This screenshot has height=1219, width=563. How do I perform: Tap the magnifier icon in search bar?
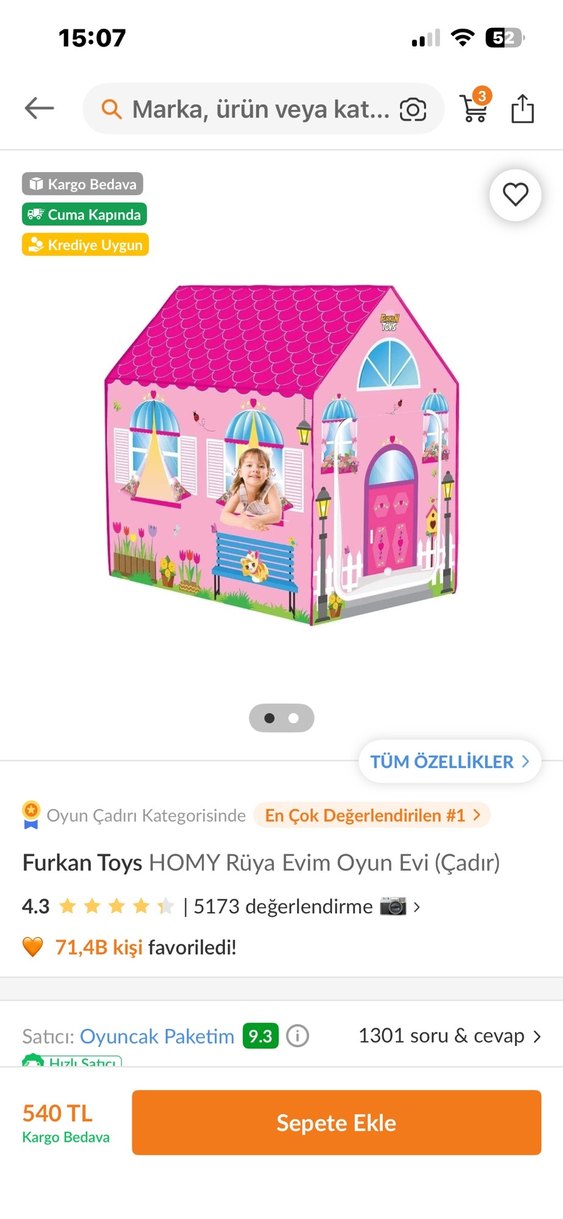click(112, 109)
